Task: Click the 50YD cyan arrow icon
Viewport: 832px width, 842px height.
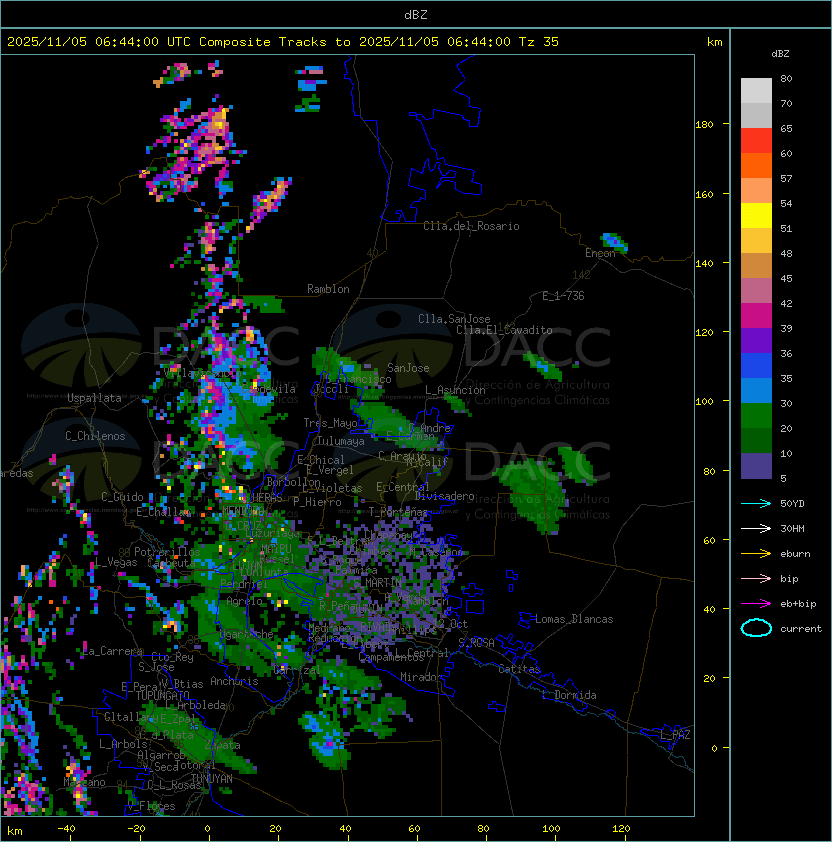Action: click(756, 504)
